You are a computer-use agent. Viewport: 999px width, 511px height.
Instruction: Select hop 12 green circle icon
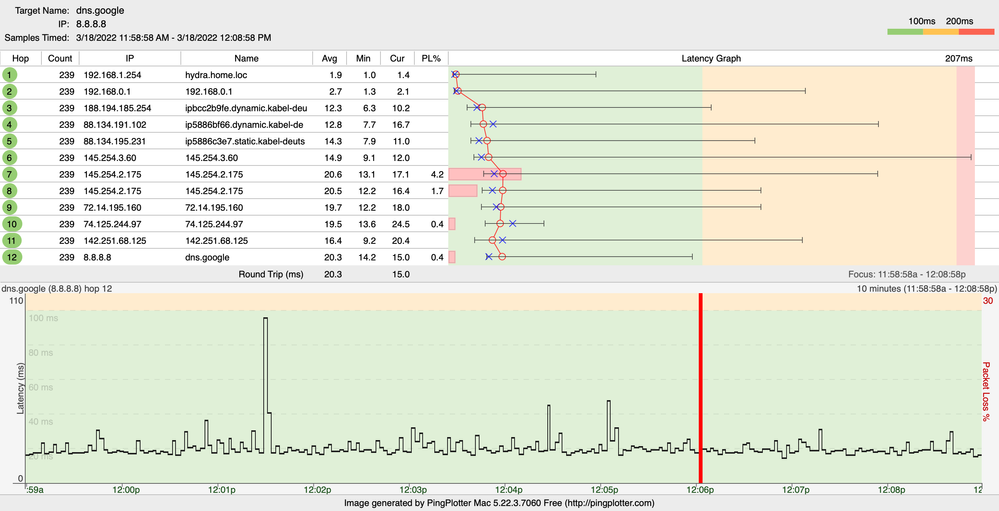tap(12, 257)
